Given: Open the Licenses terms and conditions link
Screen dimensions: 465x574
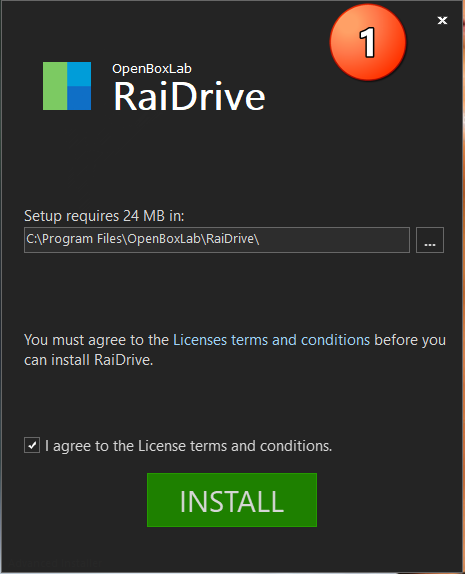Looking at the screenshot, I should tap(271, 340).
